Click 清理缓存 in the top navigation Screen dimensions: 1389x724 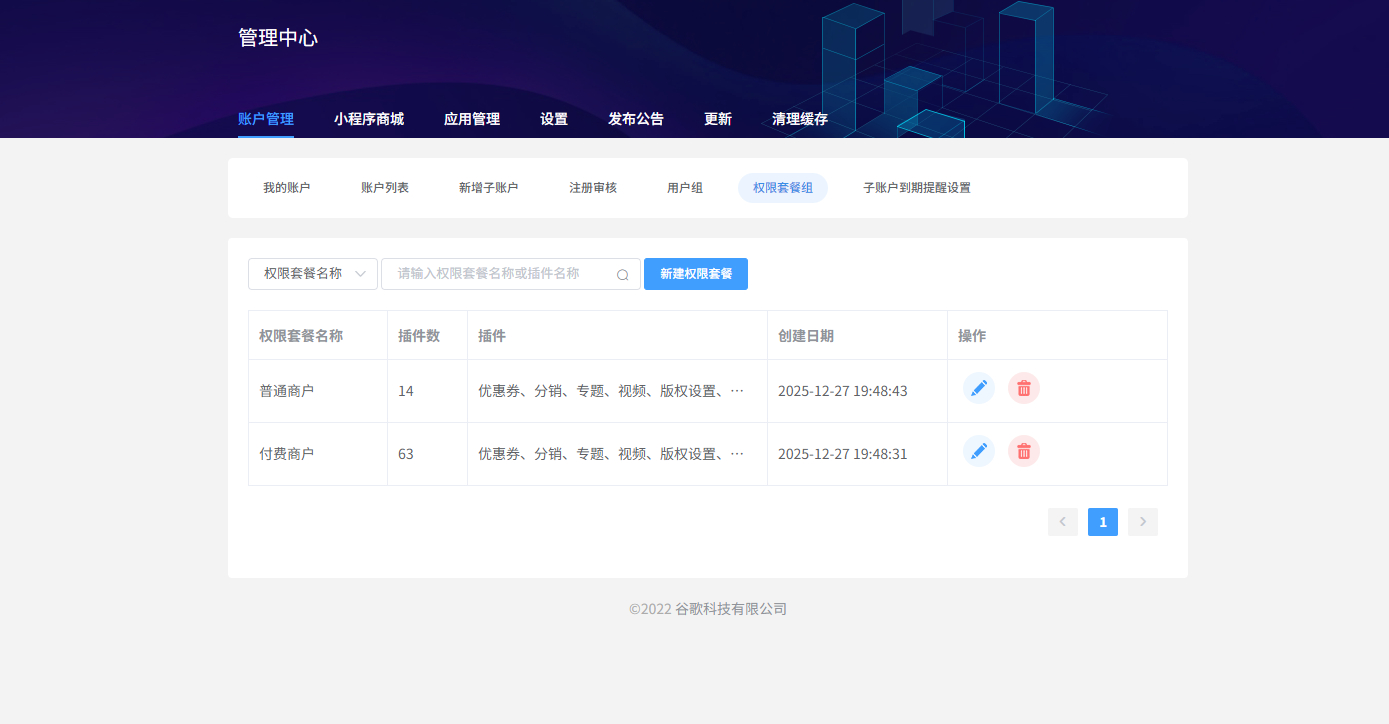[x=799, y=118]
